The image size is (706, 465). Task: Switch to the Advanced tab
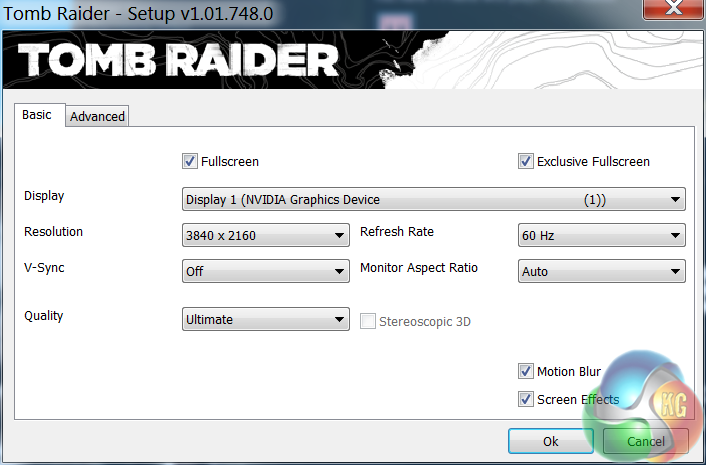pyautogui.click(x=97, y=117)
